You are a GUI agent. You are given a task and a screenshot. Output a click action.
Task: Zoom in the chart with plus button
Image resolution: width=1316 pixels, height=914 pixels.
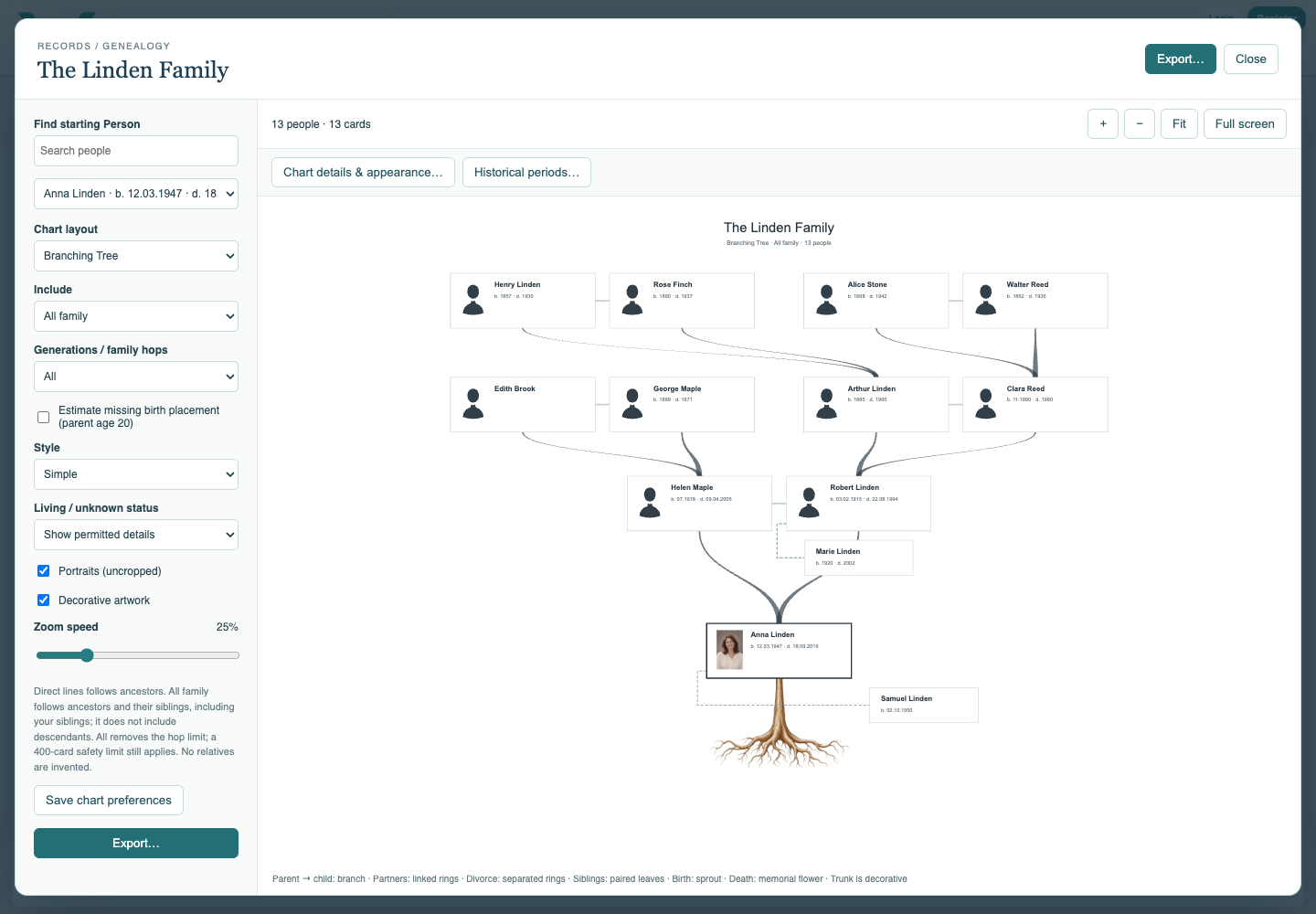coord(1103,124)
